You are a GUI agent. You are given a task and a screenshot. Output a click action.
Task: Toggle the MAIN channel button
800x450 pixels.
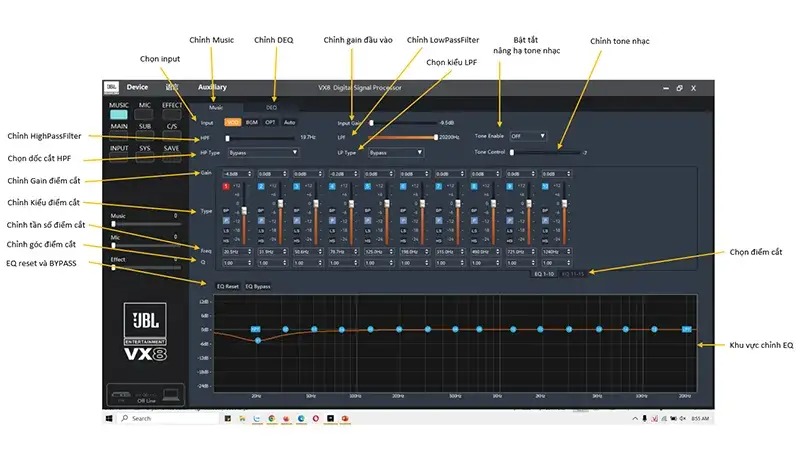point(118,136)
